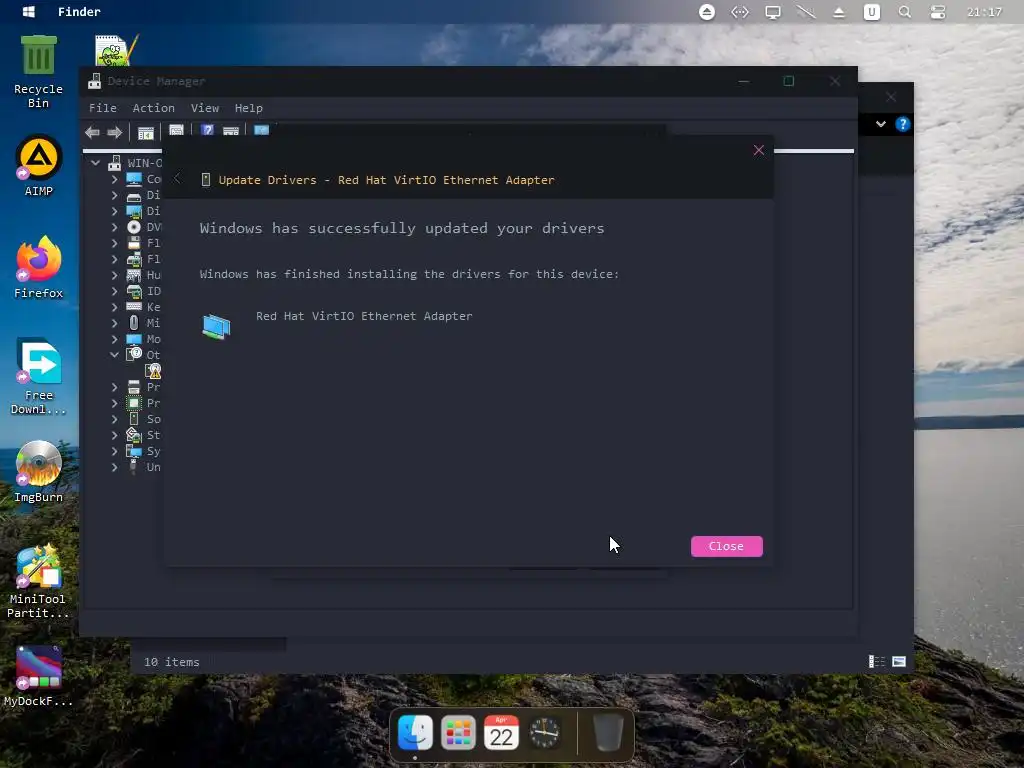Select the DVD disc icon in tree

coord(134,227)
